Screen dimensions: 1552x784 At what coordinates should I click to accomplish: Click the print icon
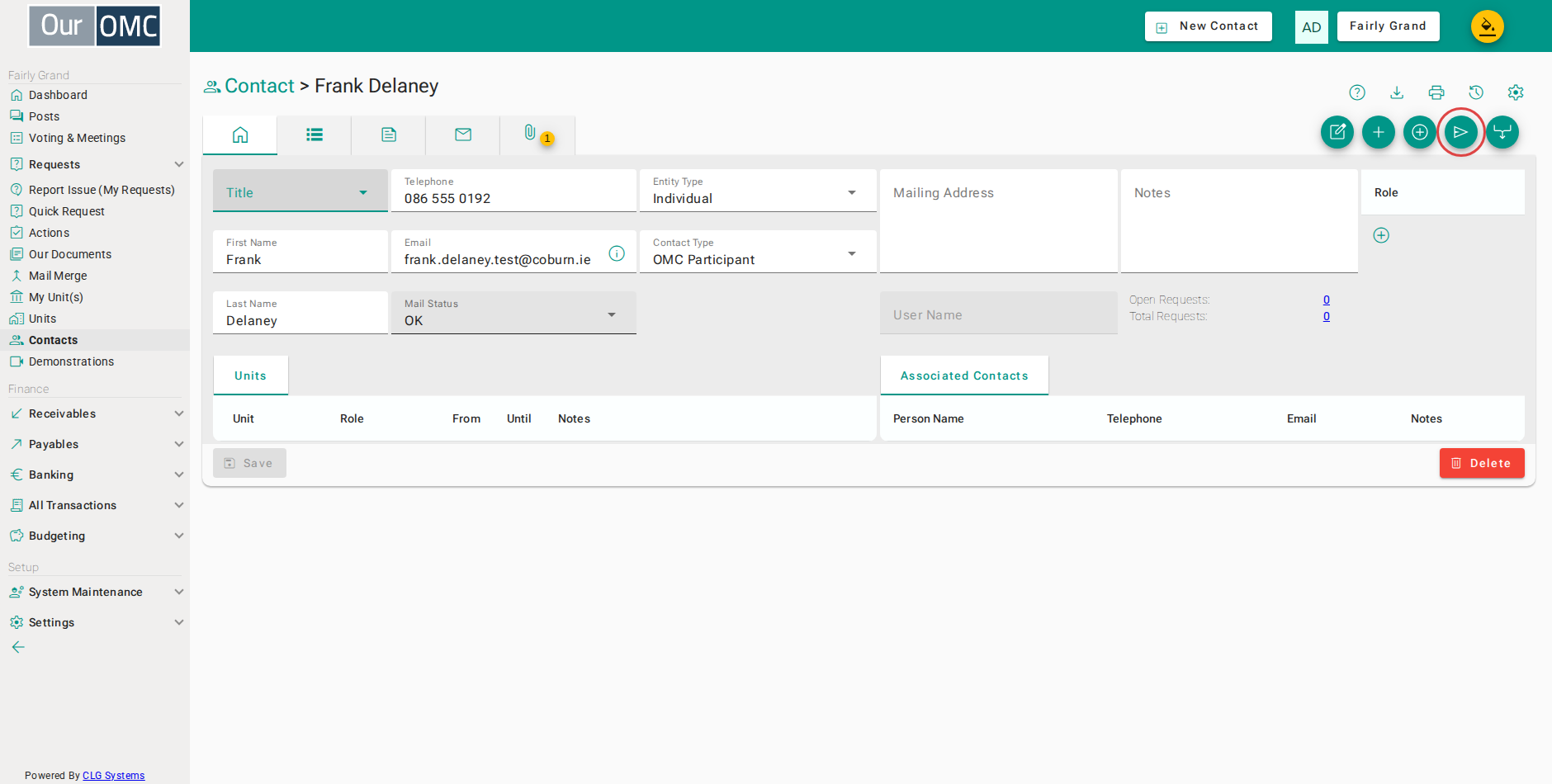click(1436, 92)
